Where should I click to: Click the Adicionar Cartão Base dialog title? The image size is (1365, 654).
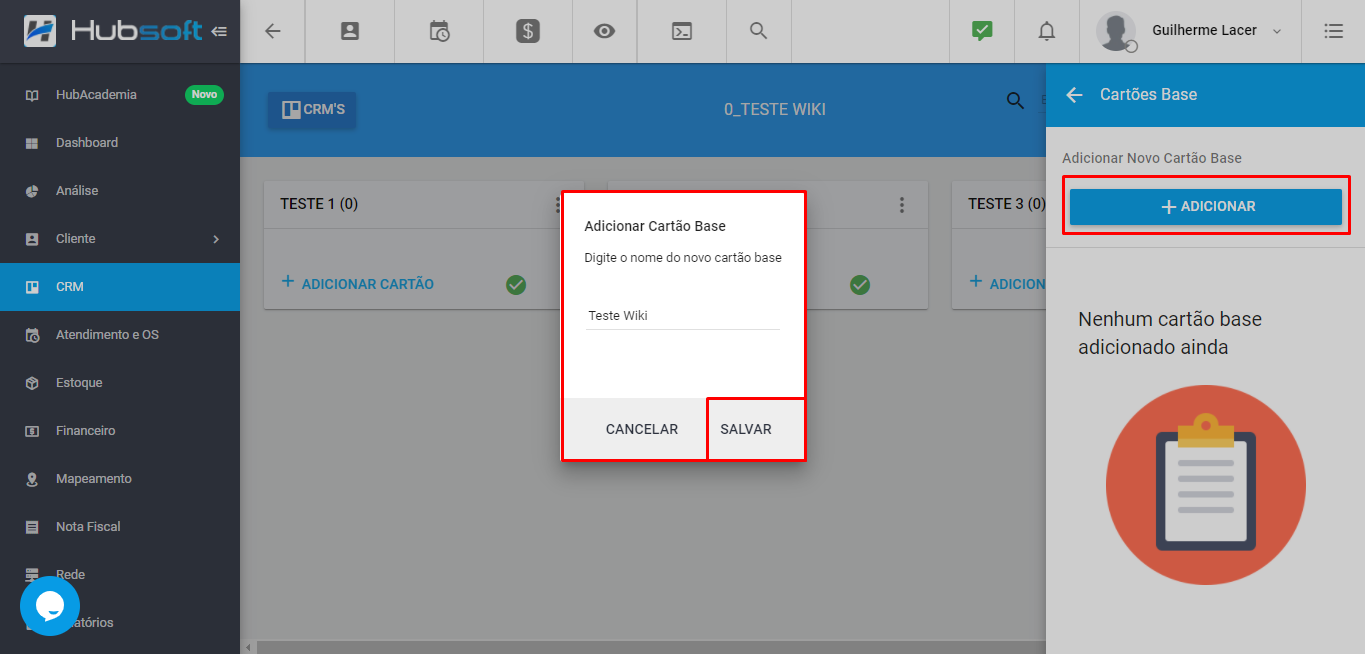655,227
